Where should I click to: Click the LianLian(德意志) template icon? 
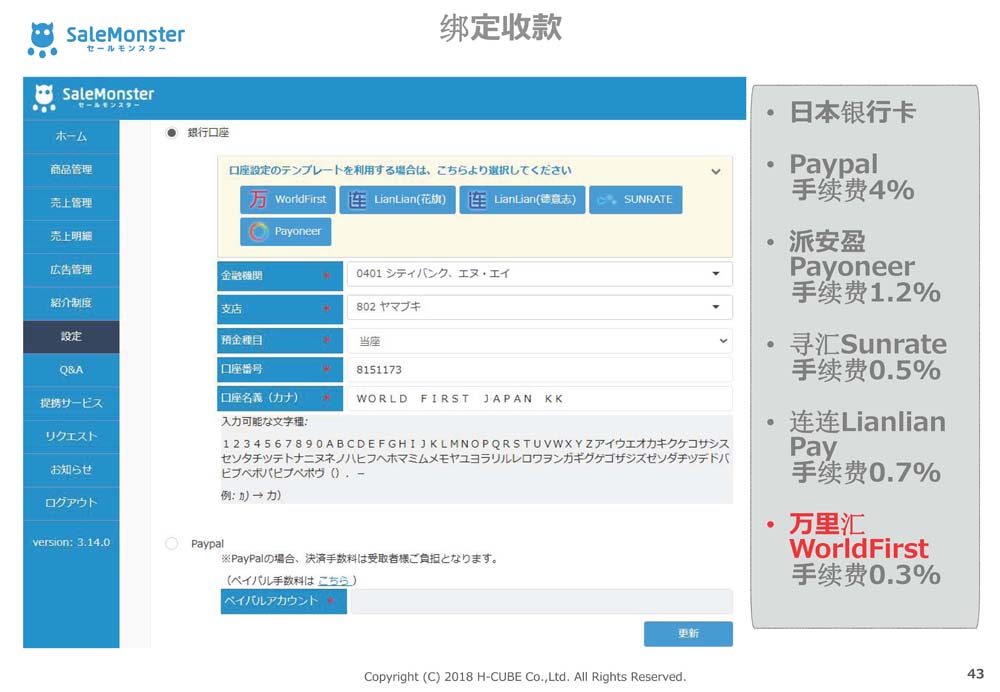click(476, 200)
